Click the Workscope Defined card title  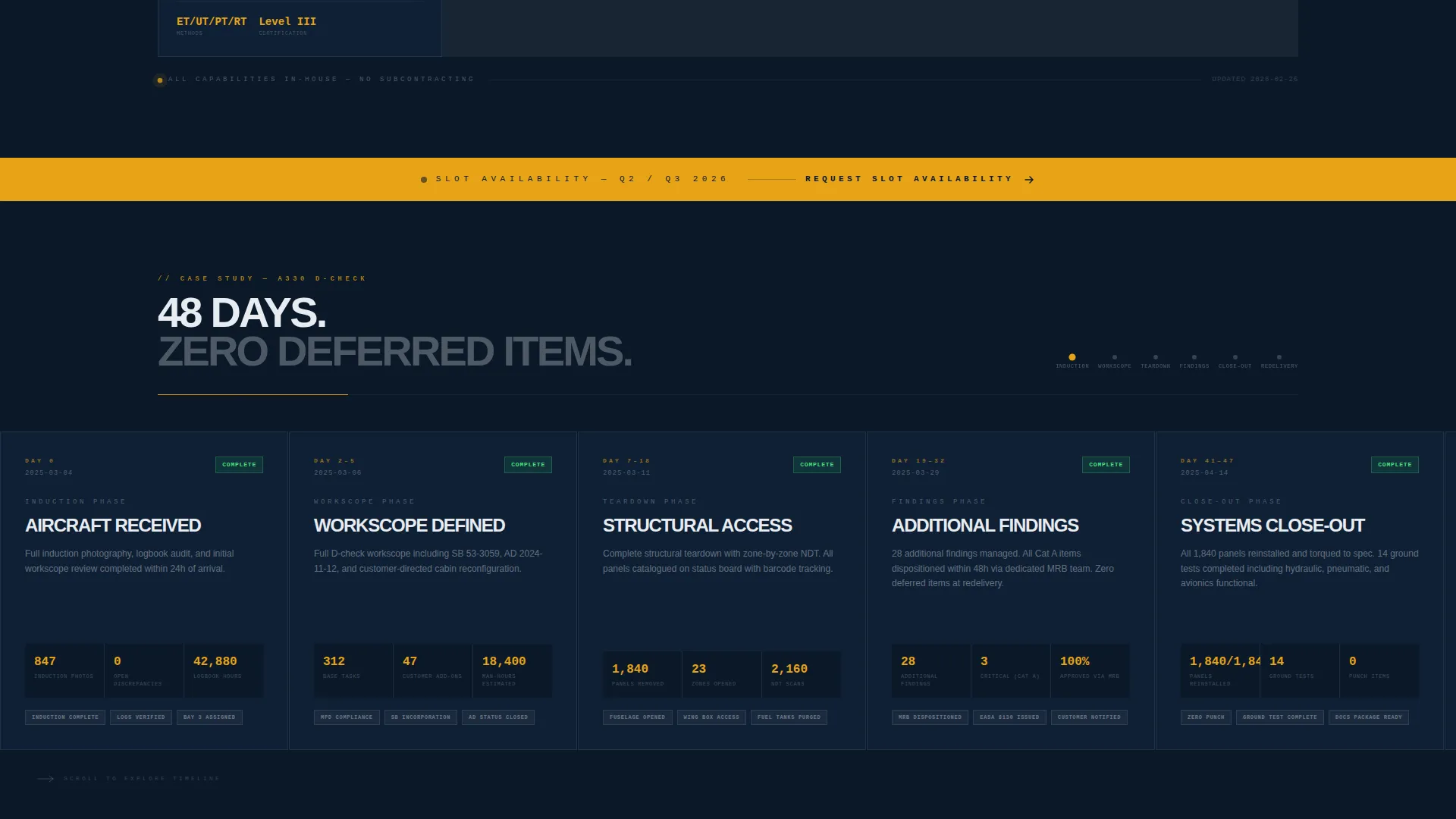[409, 526]
